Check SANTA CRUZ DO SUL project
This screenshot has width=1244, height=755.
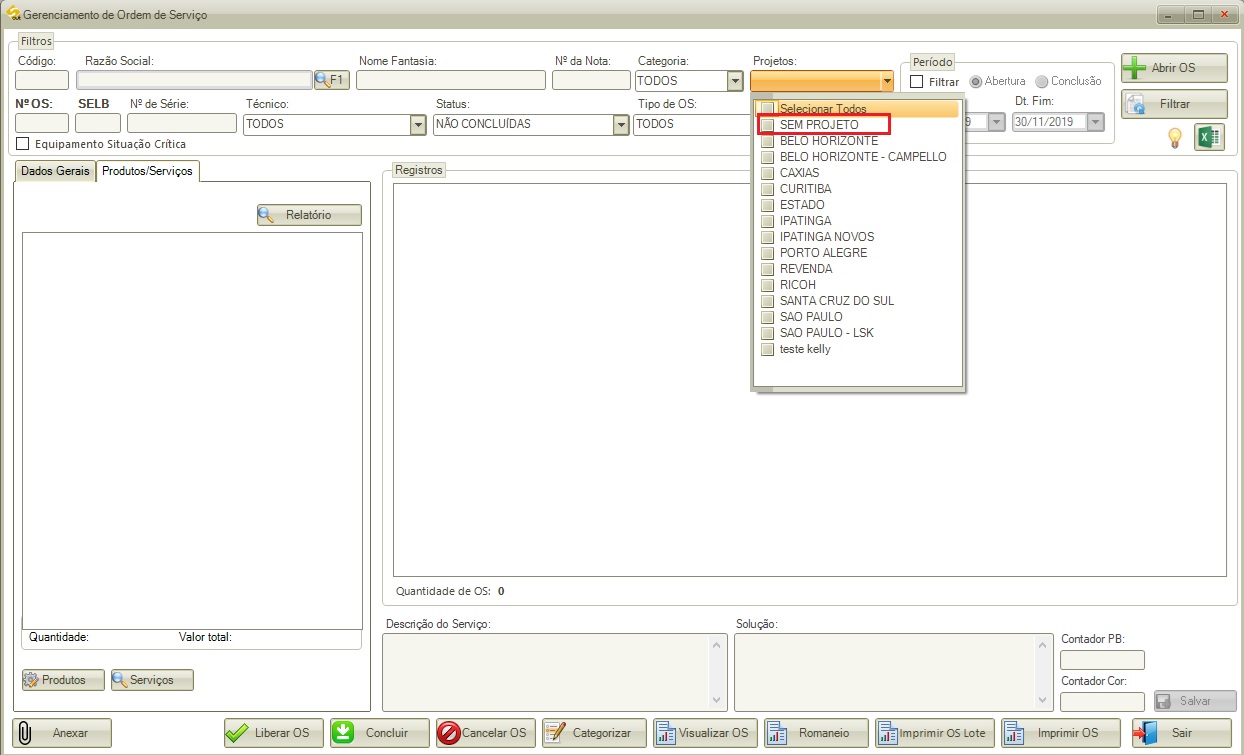pos(767,301)
